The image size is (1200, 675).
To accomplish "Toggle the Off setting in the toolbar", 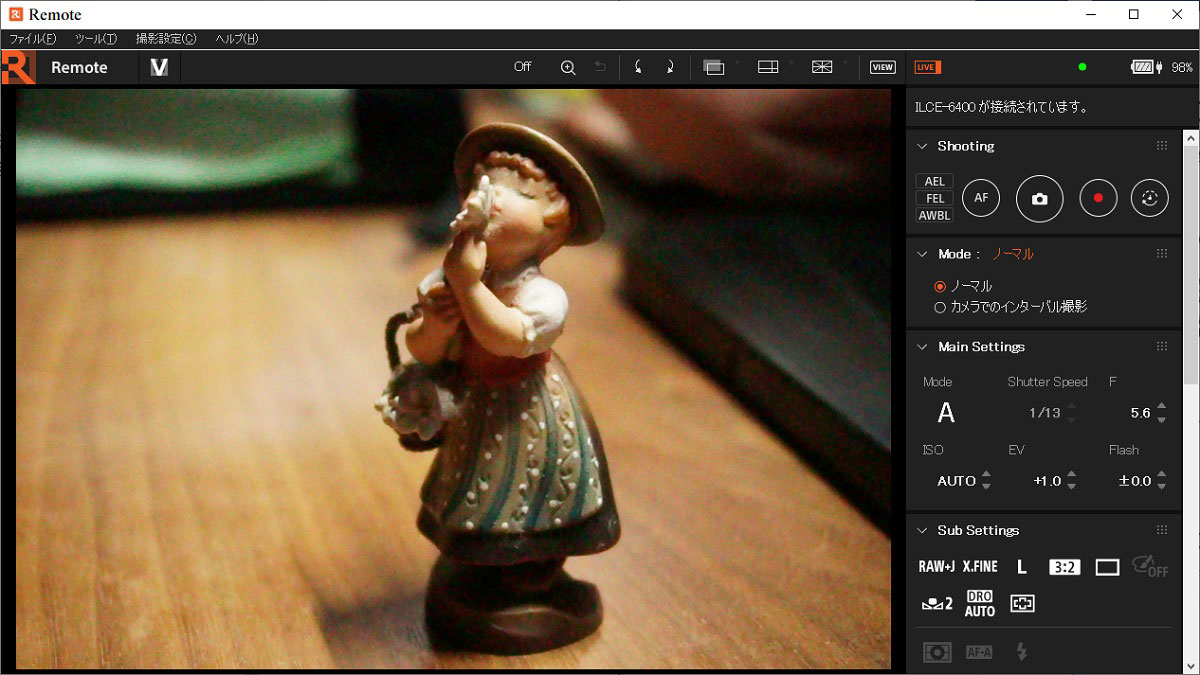I will (x=523, y=67).
